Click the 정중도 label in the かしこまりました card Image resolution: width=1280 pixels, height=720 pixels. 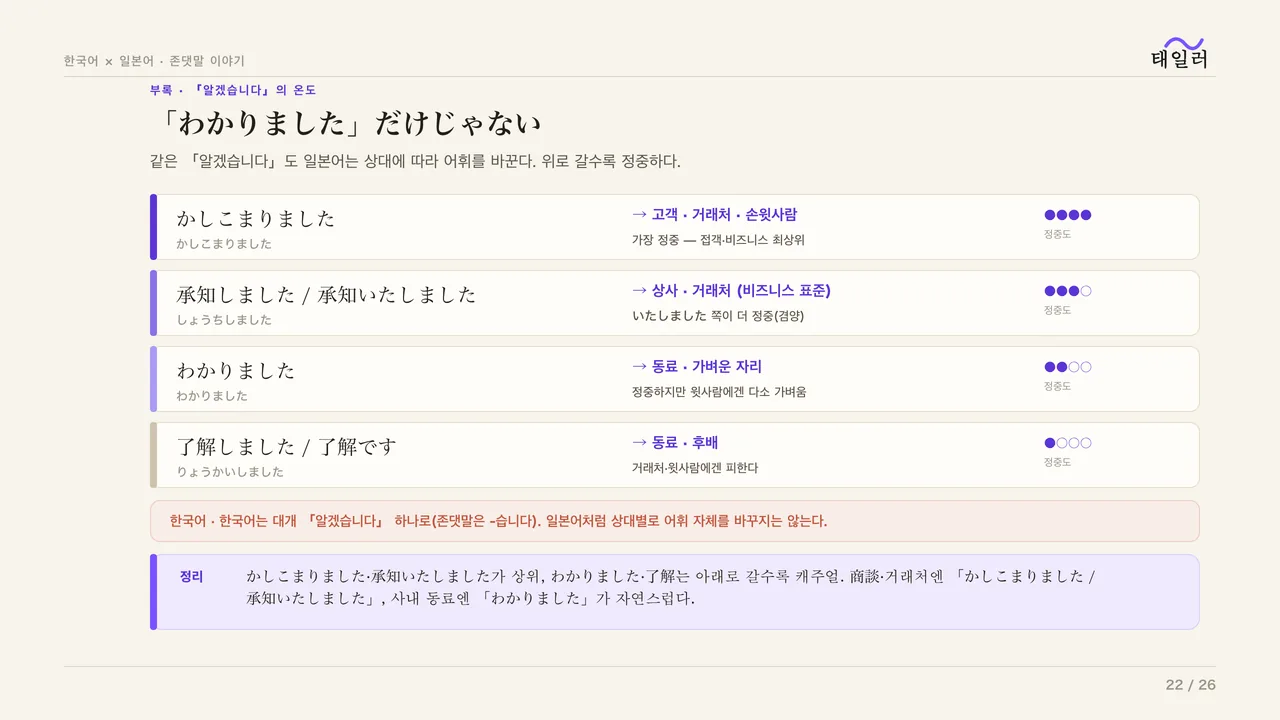(x=1057, y=234)
